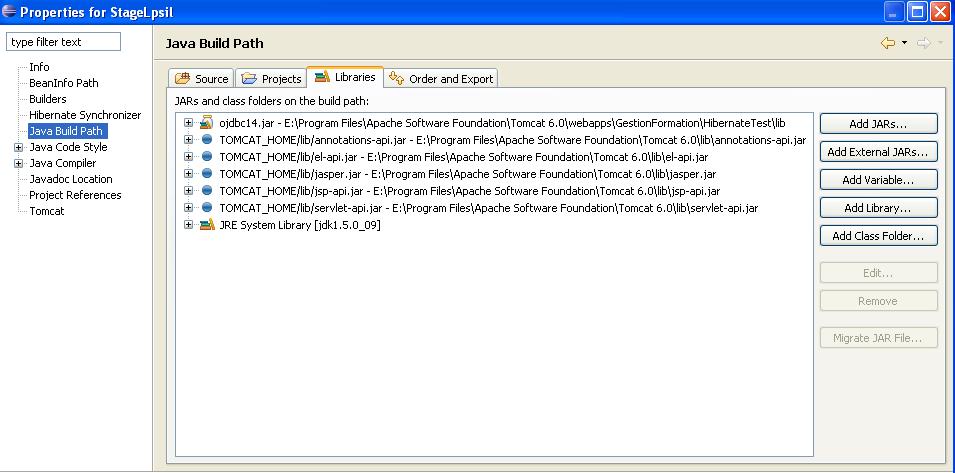Click the el-api.jar variable icon
The image size is (955, 473).
(x=207, y=156)
